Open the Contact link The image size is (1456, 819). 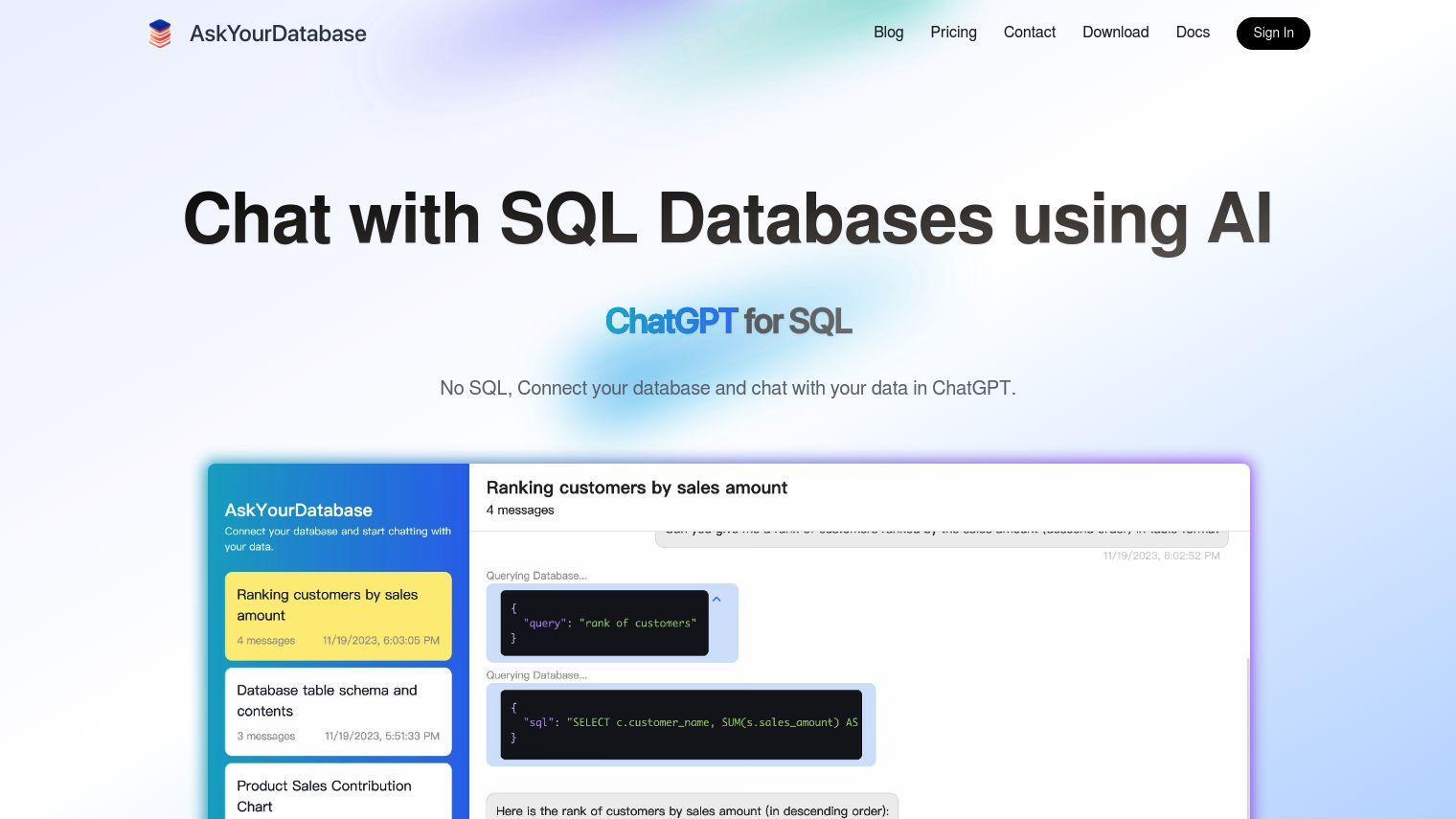click(x=1029, y=33)
